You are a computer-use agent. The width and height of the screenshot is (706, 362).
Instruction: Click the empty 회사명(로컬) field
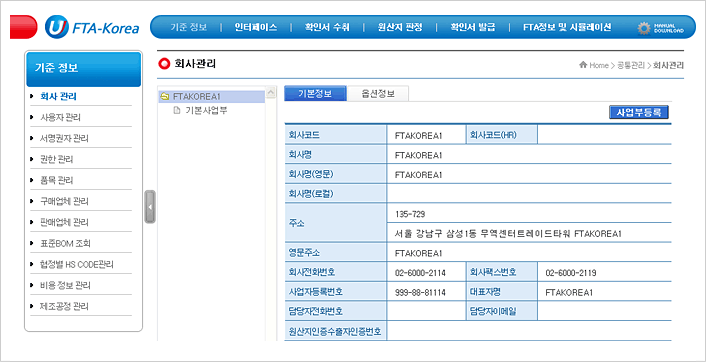(529, 194)
